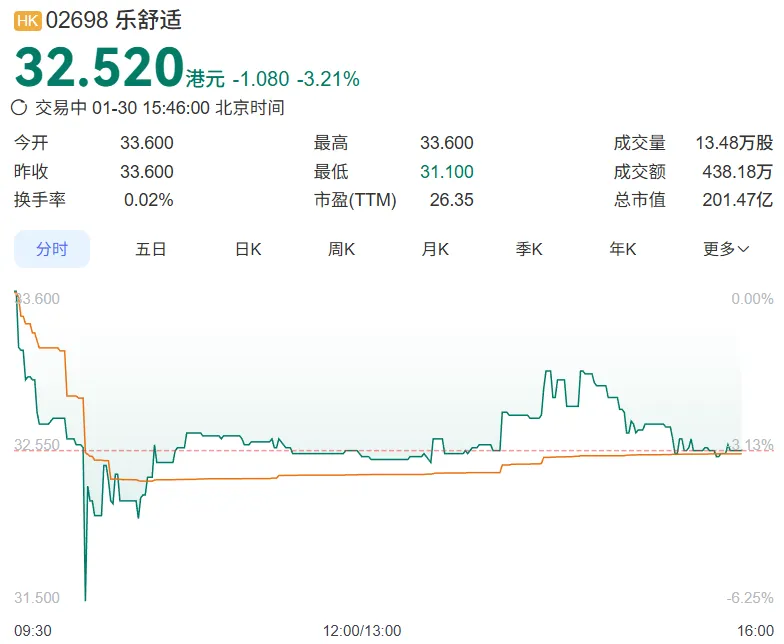Click the price line's lowest dip point
The width and height of the screenshot is (784, 644).
pos(86,600)
